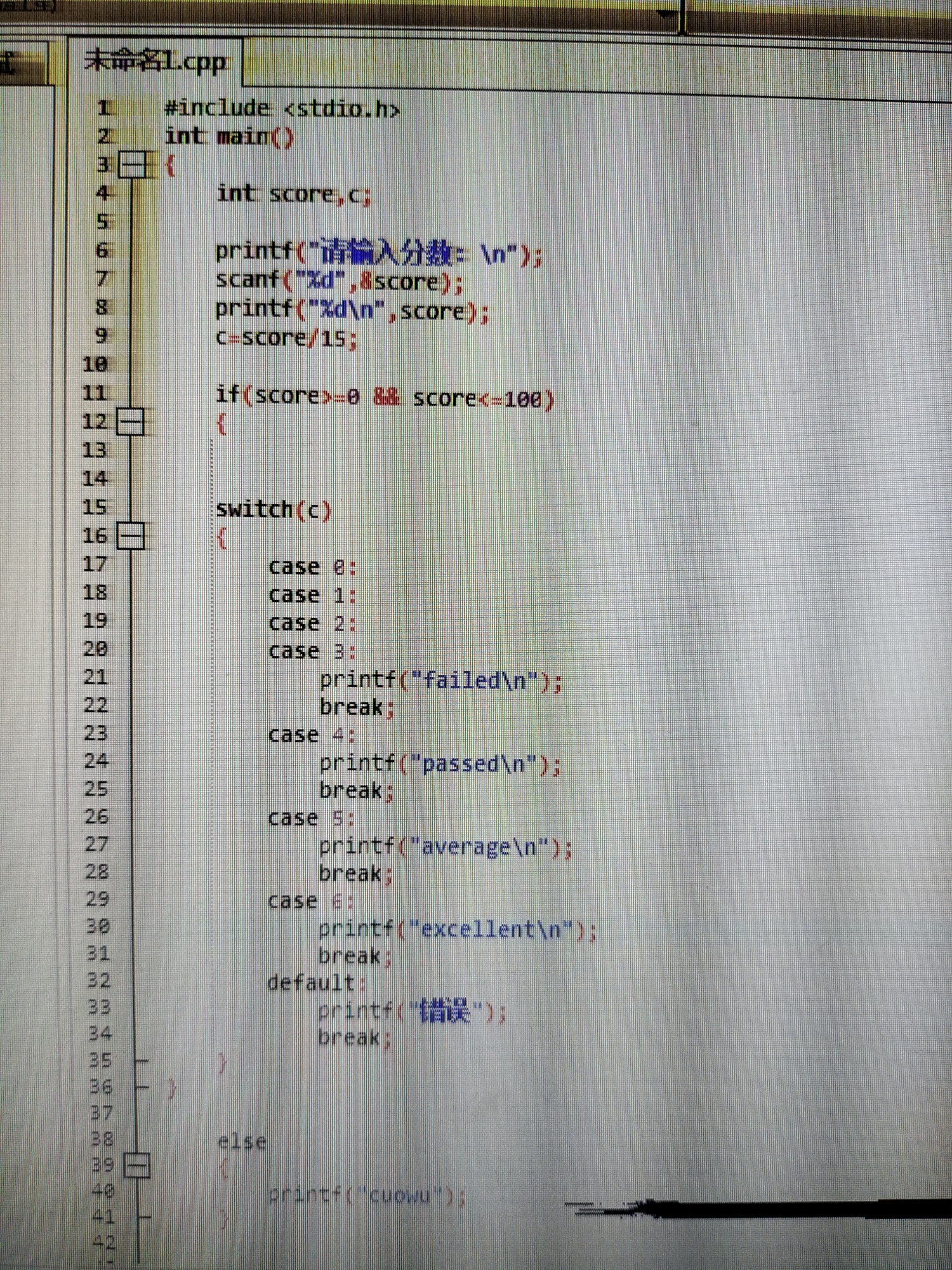Click the 'case 3:' label
Screen dimensions: 952x1270
pyautogui.click(x=312, y=651)
